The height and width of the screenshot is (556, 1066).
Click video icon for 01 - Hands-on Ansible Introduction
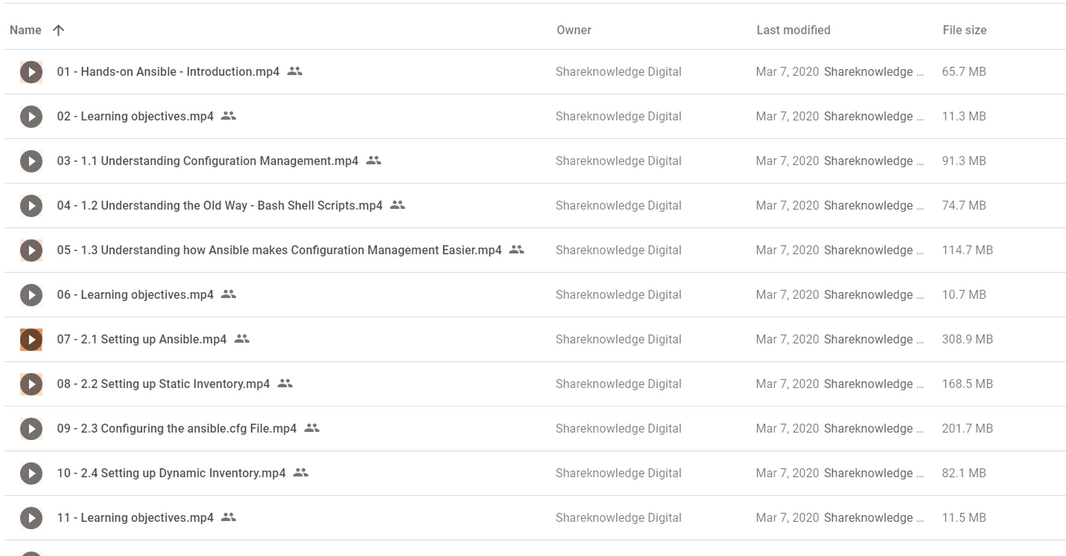click(x=31, y=72)
